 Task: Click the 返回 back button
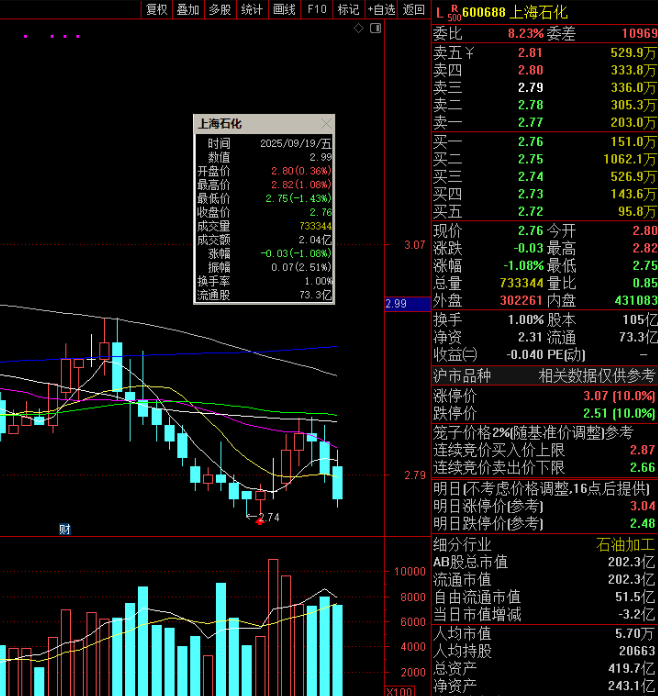(414, 9)
